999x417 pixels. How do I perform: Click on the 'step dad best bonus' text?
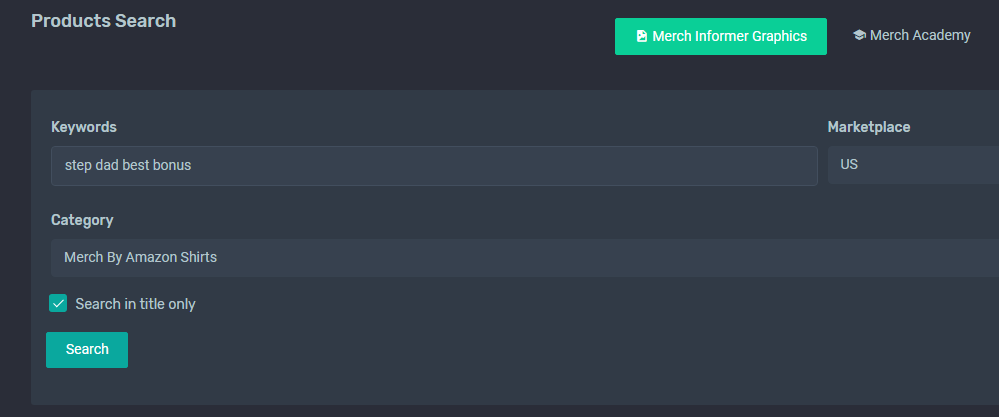click(127, 166)
